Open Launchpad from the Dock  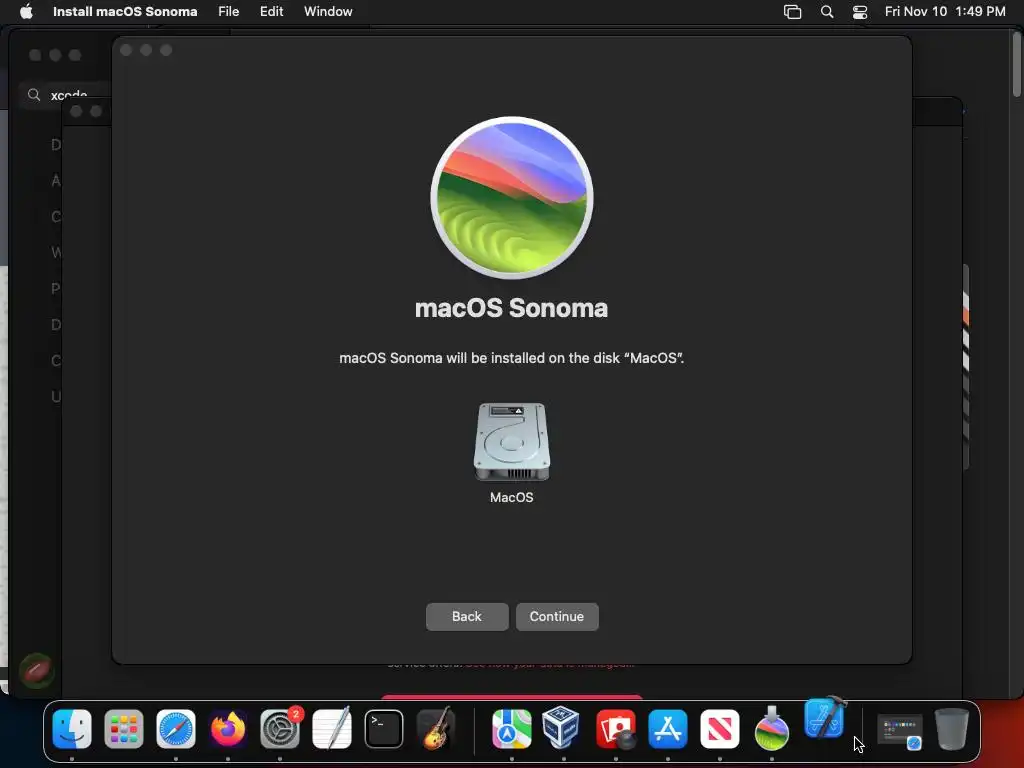pos(123,729)
